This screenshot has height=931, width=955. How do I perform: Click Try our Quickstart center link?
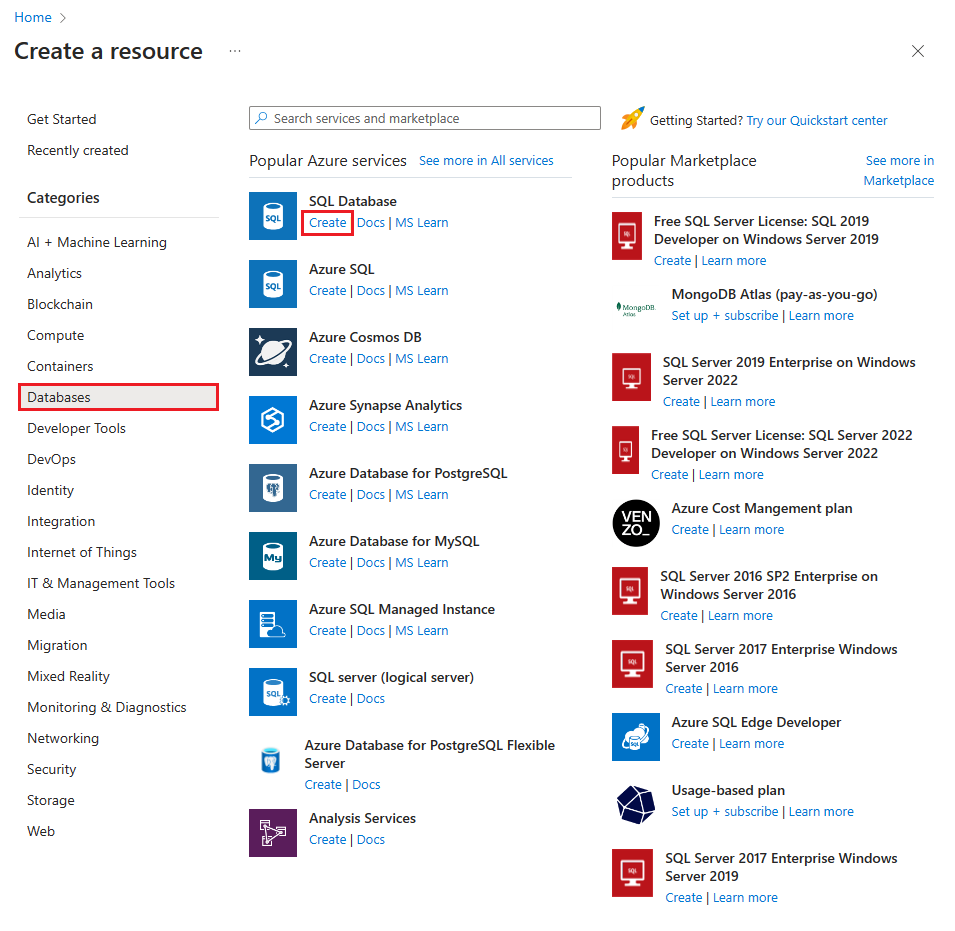[x=817, y=120]
